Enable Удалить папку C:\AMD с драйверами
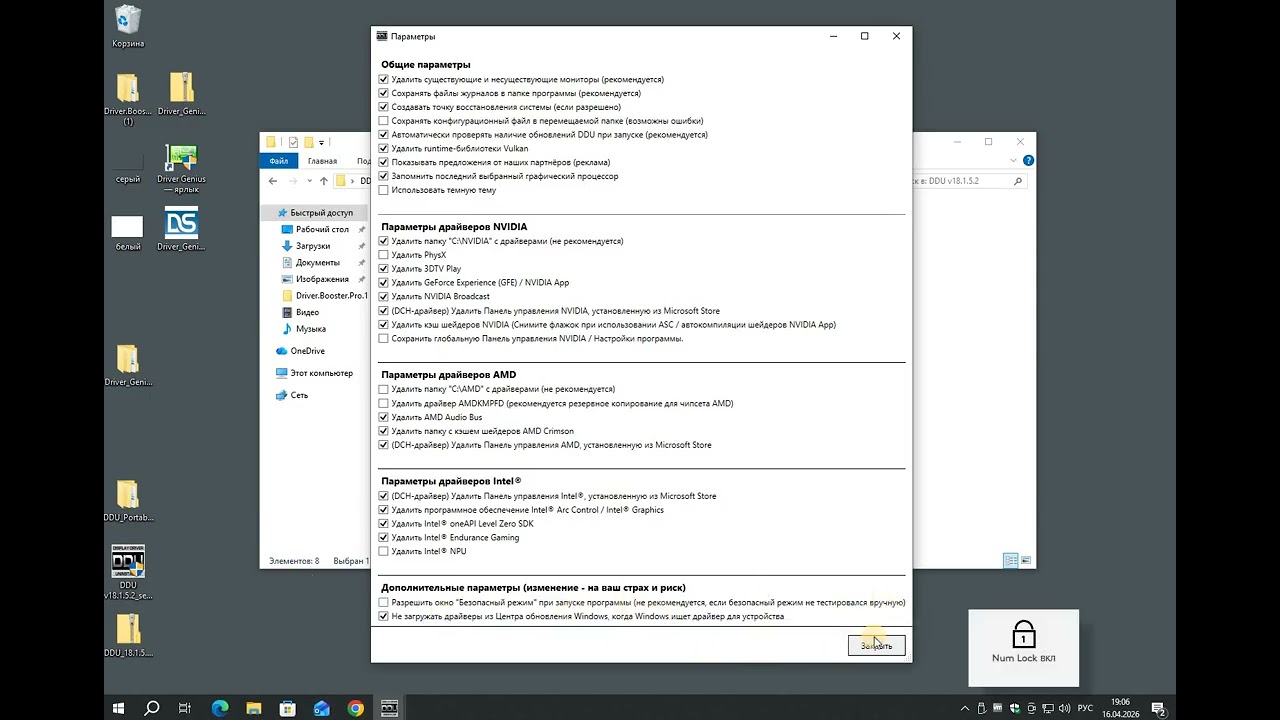 (384, 389)
